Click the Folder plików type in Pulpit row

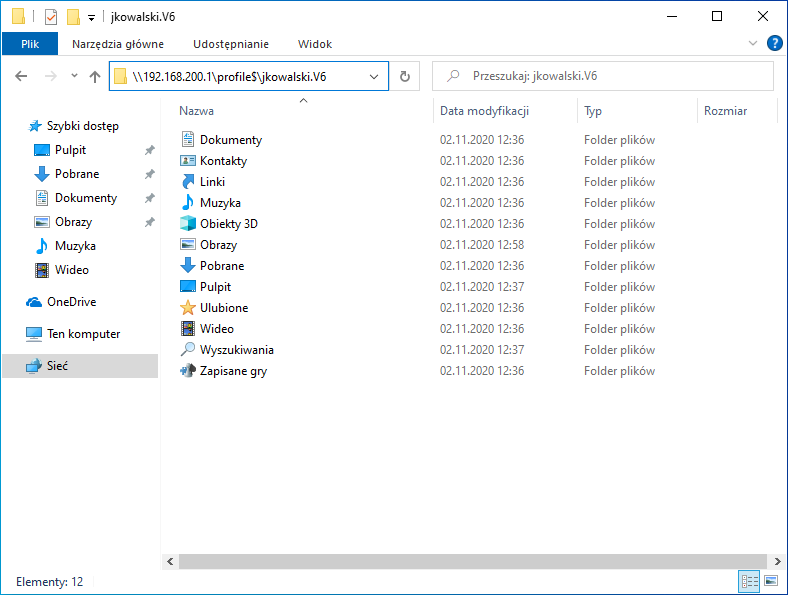click(x=619, y=286)
